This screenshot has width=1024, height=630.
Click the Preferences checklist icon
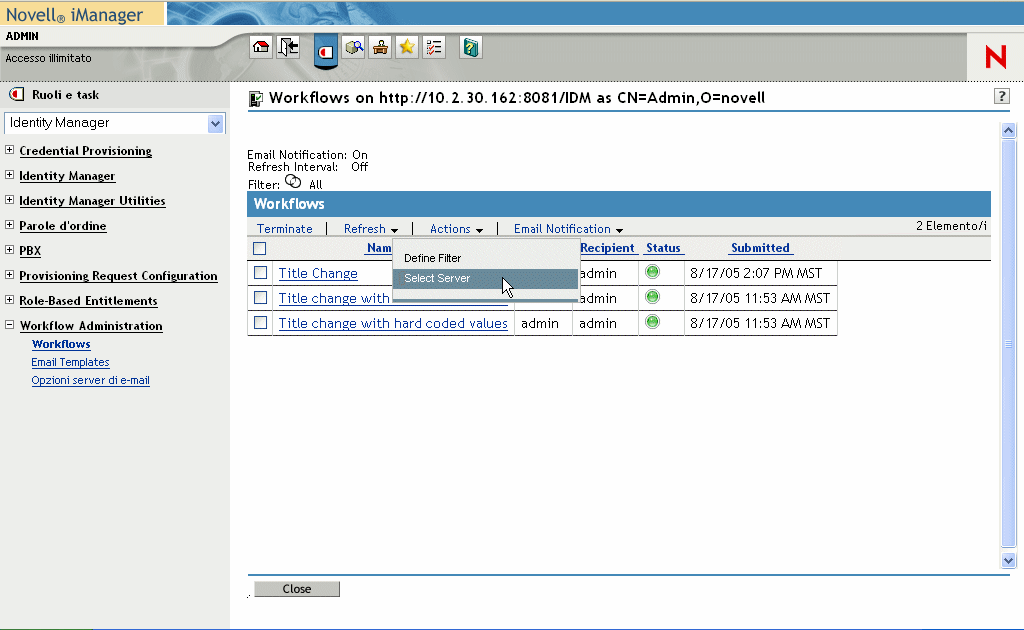pyautogui.click(x=433, y=47)
